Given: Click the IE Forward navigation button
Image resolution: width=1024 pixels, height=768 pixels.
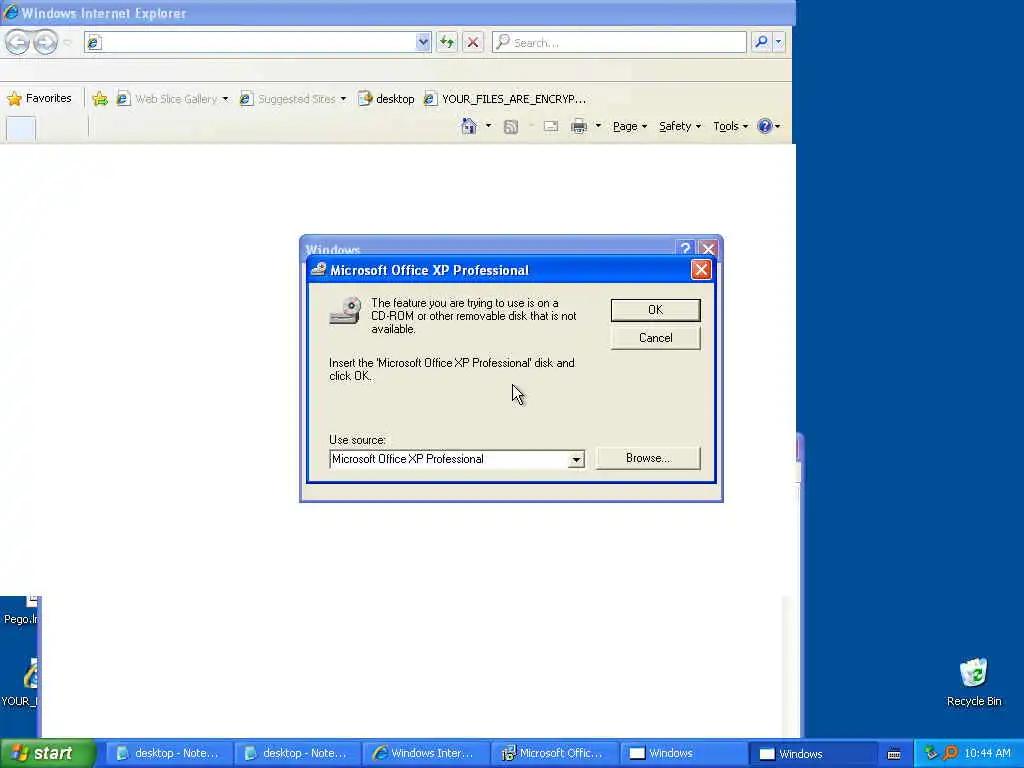Looking at the screenshot, I should point(45,42).
